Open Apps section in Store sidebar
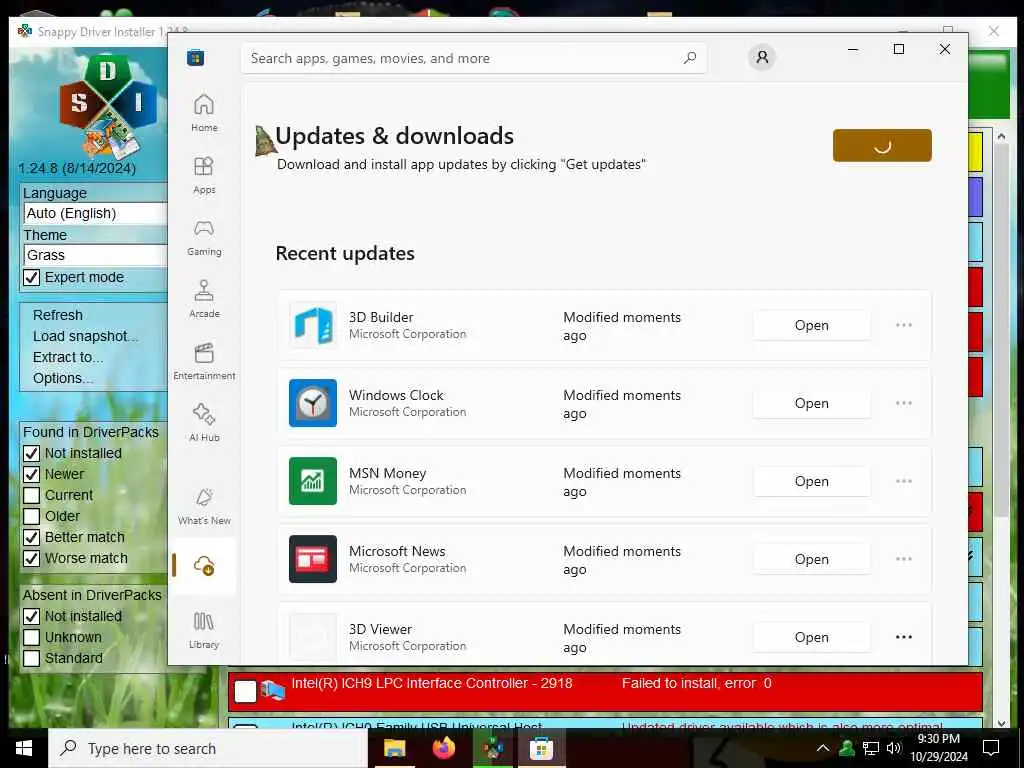This screenshot has width=1024, height=768. (204, 174)
